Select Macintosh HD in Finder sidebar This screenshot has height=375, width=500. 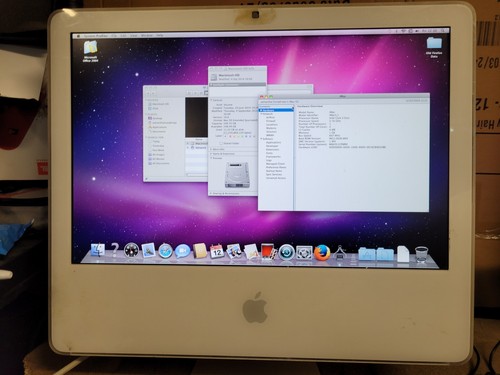pos(159,104)
